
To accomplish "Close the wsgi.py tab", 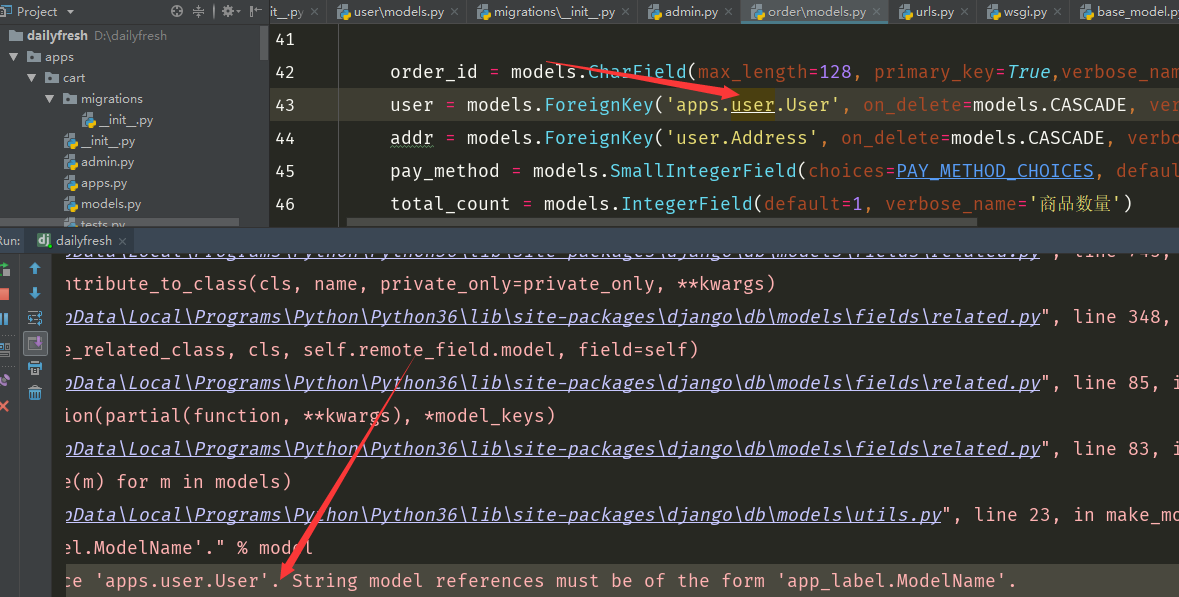I will [1058, 12].
